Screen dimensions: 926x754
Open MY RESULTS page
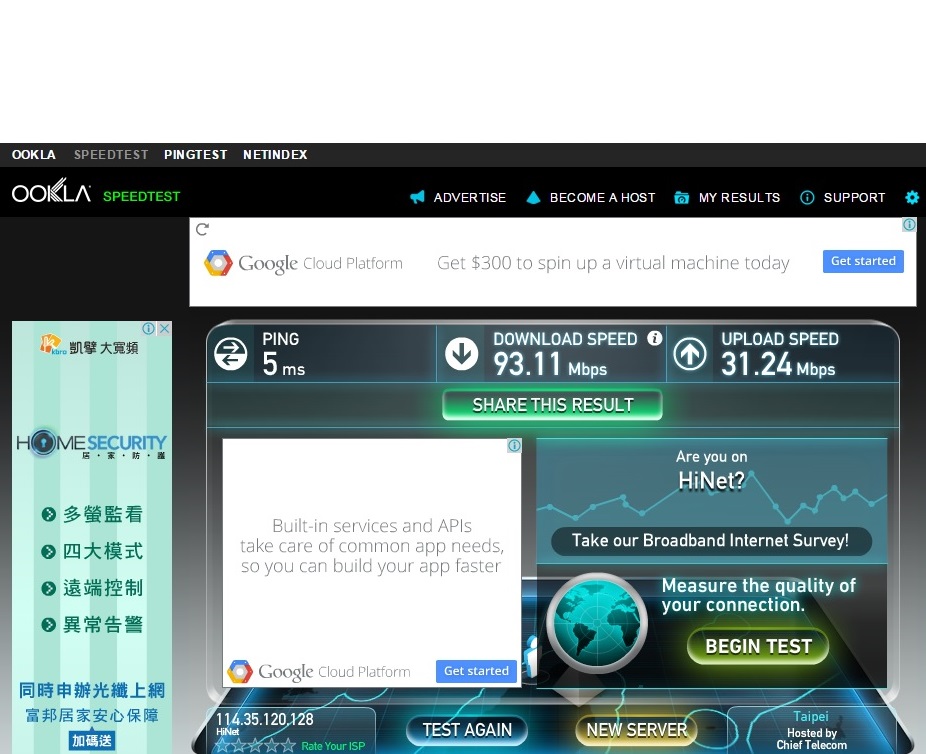tap(739, 198)
